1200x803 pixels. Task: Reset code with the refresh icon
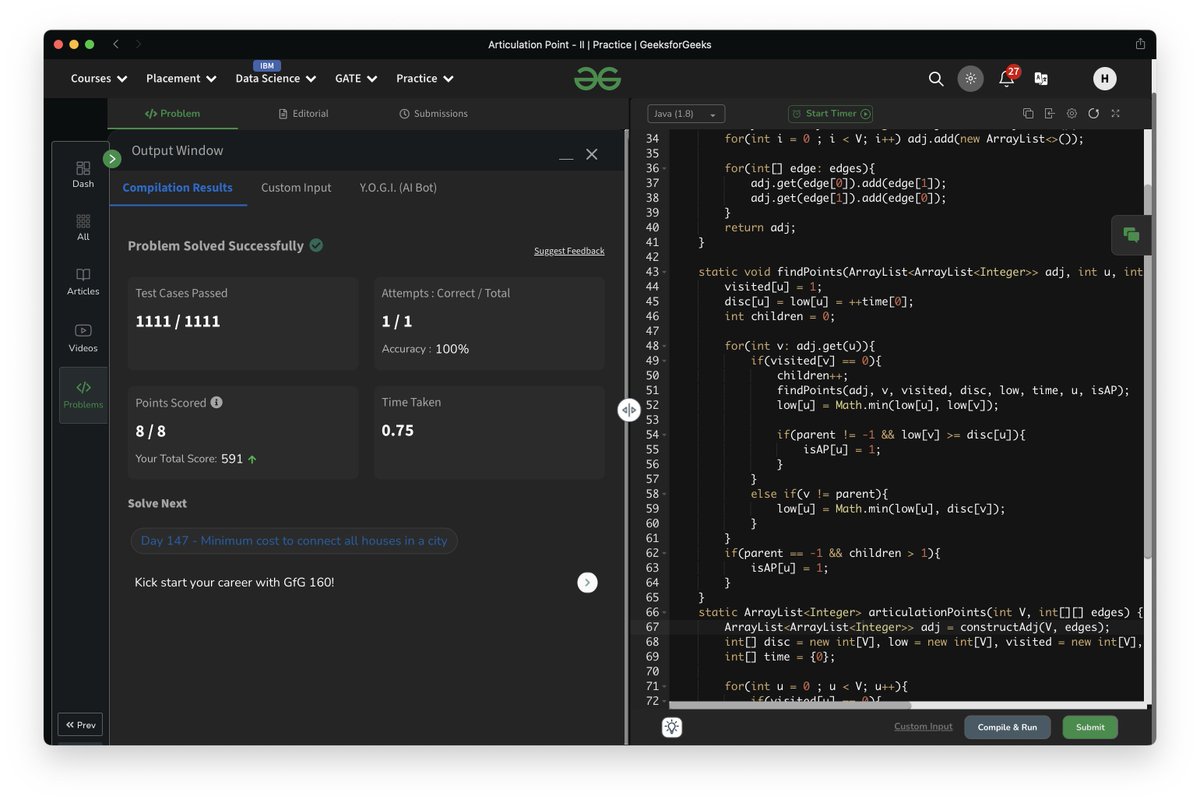click(1094, 114)
